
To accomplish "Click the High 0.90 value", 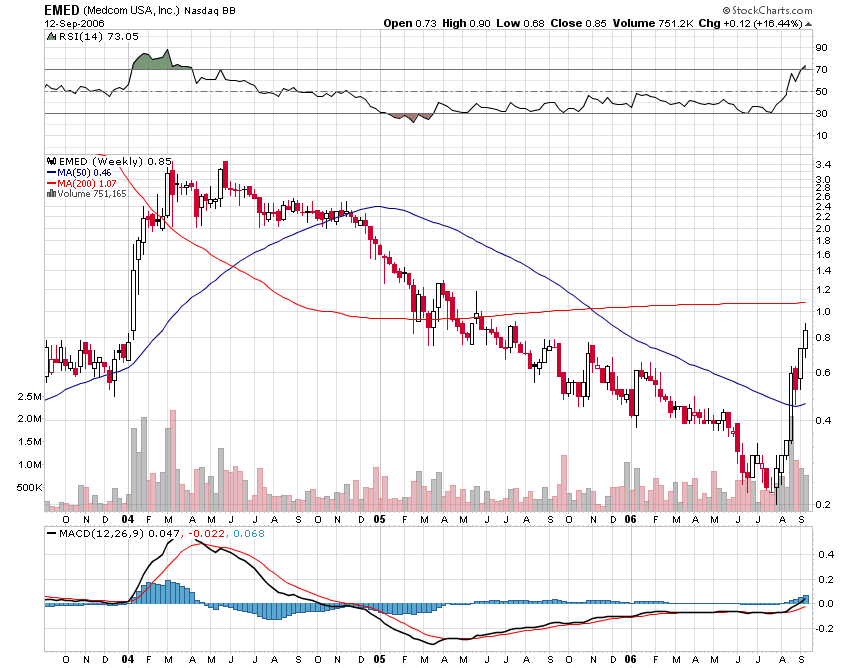I will 466,23.
